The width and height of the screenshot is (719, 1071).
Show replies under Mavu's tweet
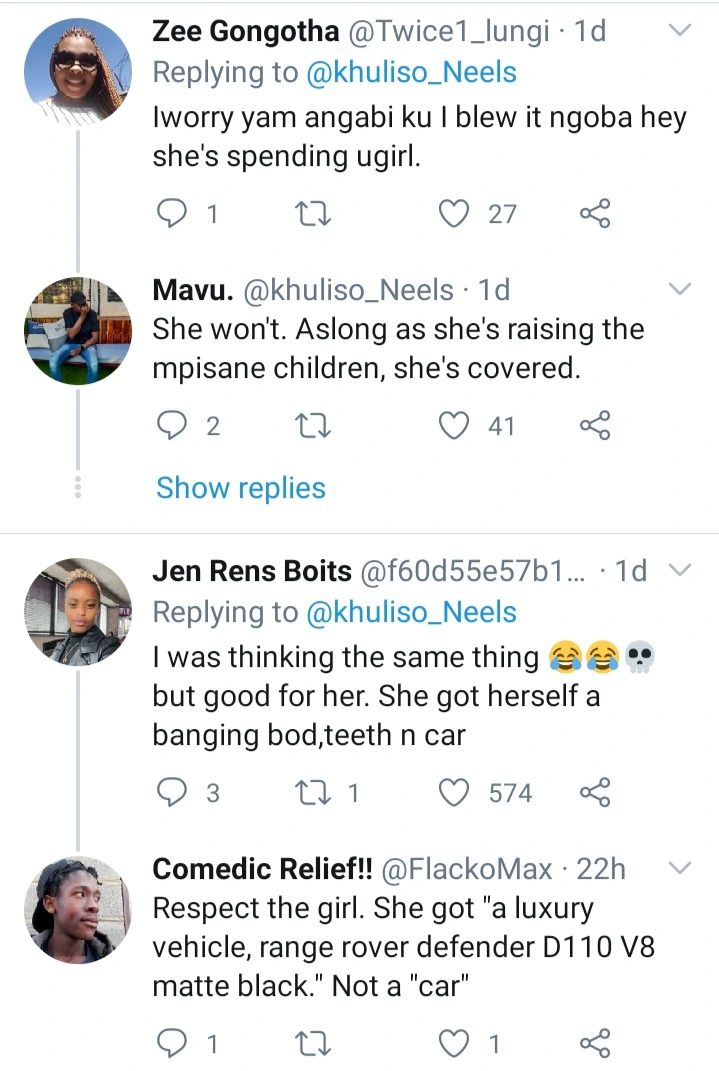pyautogui.click(x=241, y=488)
